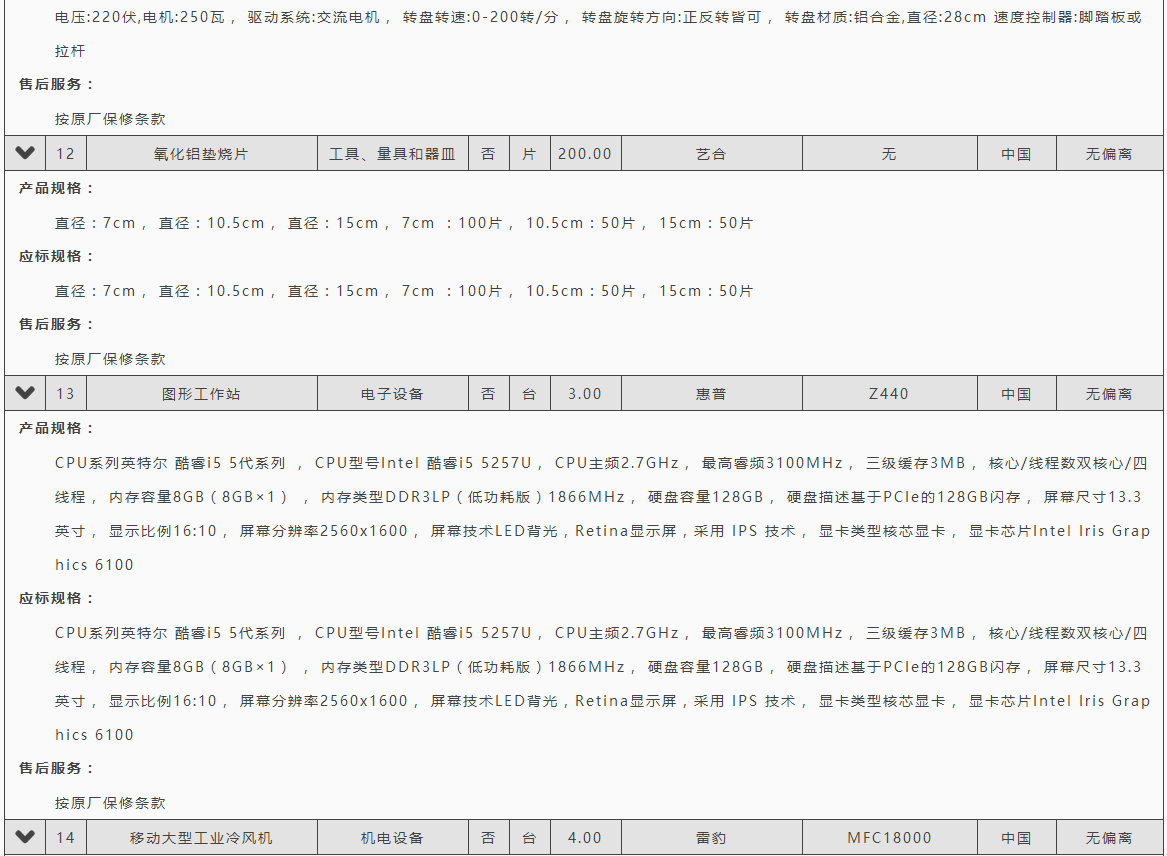Image resolution: width=1167 pixels, height=856 pixels.
Task: Collapse the chevron for item 13
Action: (x=25, y=393)
